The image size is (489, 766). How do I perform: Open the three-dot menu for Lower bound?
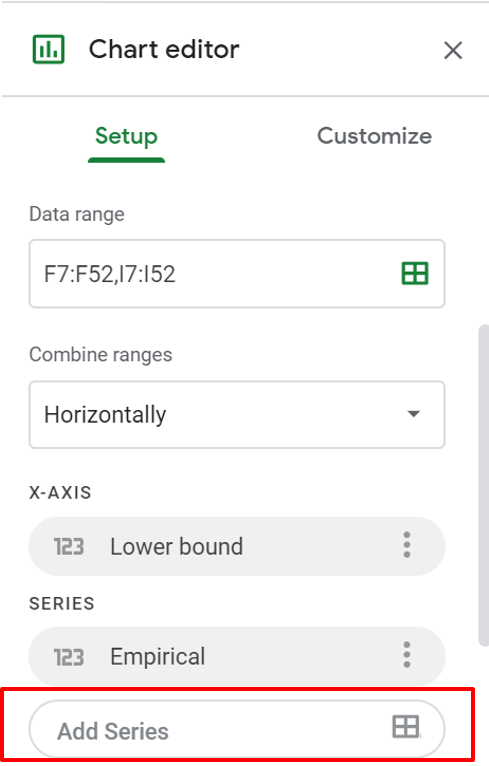click(407, 545)
